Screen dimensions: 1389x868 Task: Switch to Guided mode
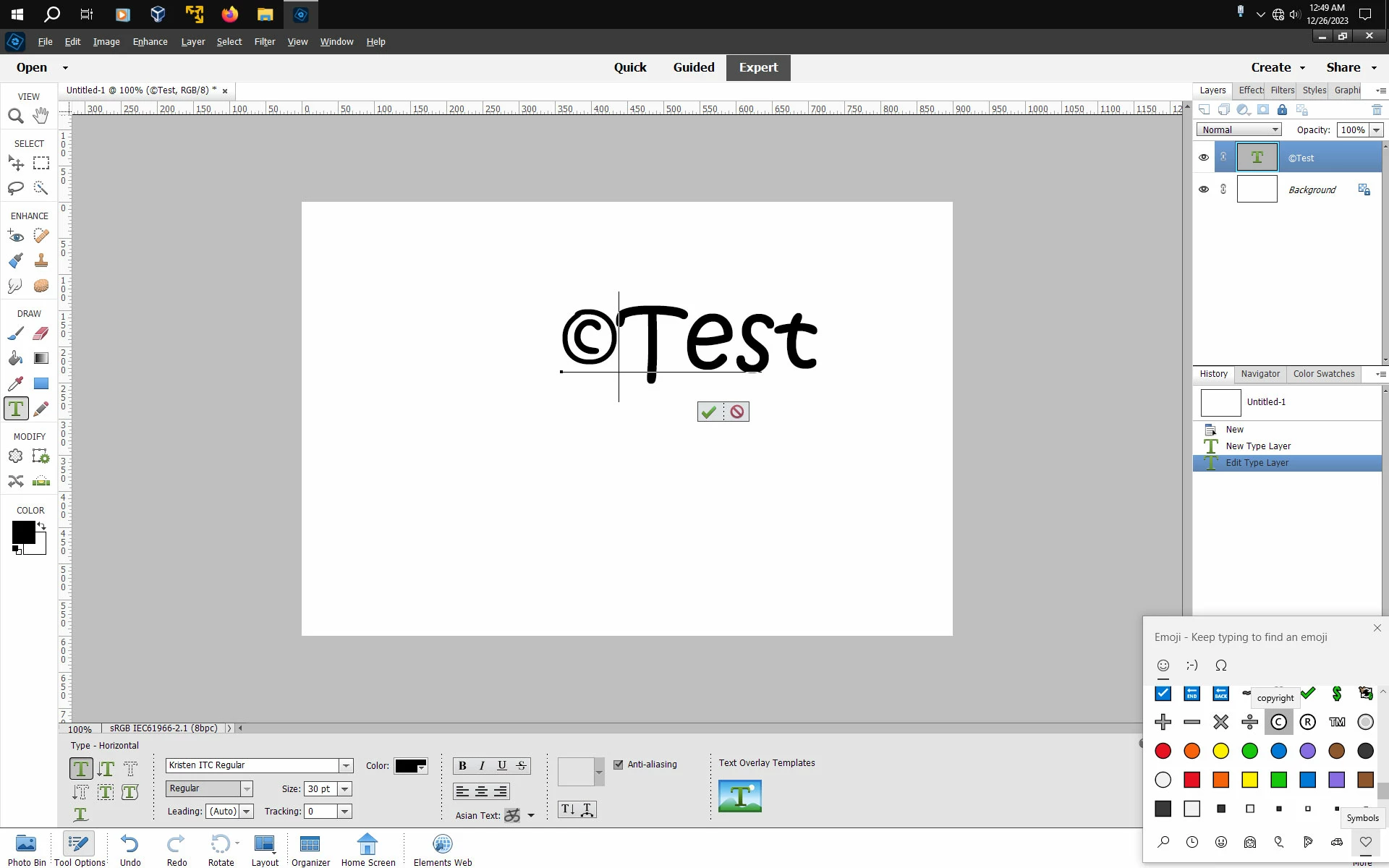point(693,67)
